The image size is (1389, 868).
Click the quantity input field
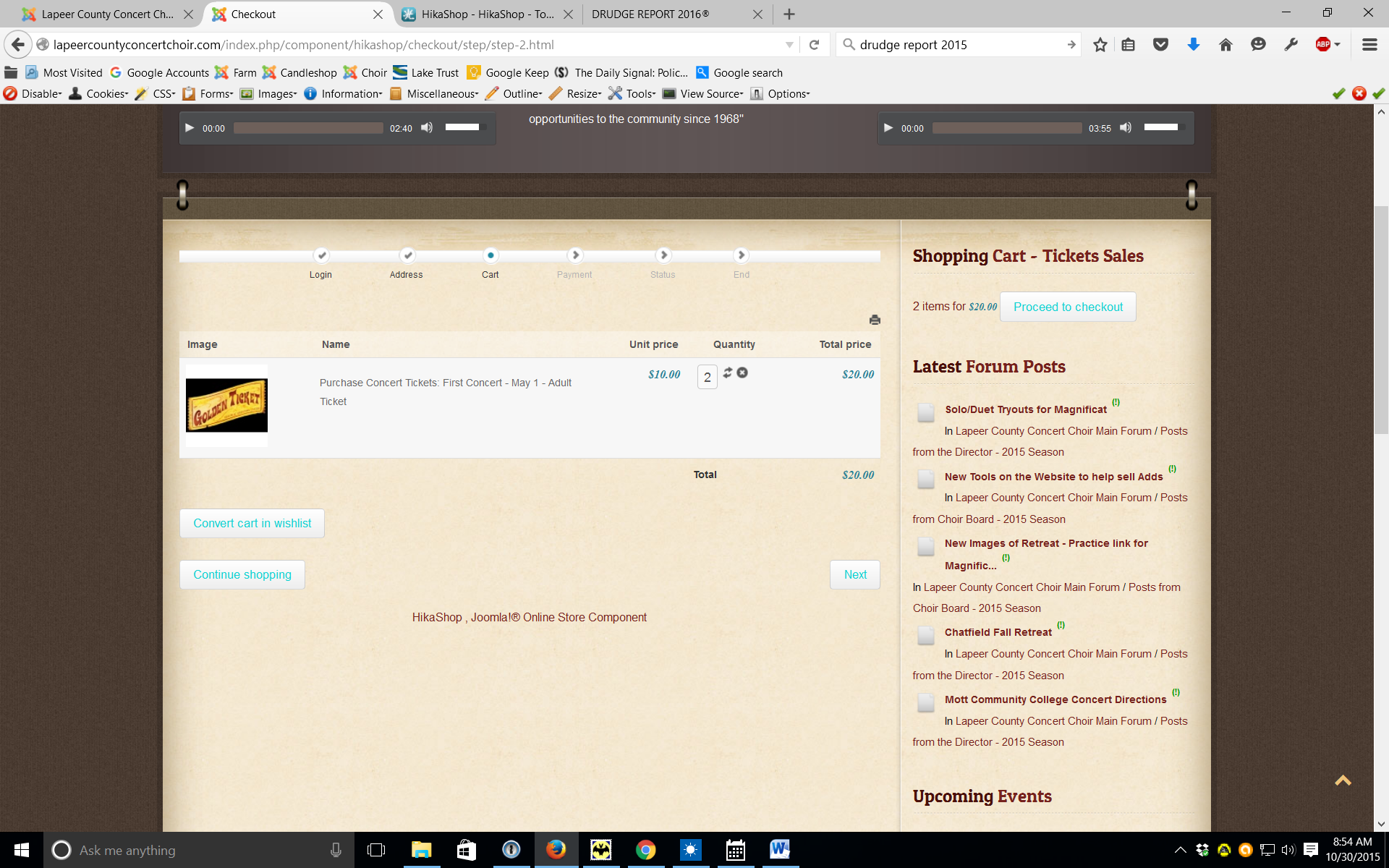coord(707,377)
